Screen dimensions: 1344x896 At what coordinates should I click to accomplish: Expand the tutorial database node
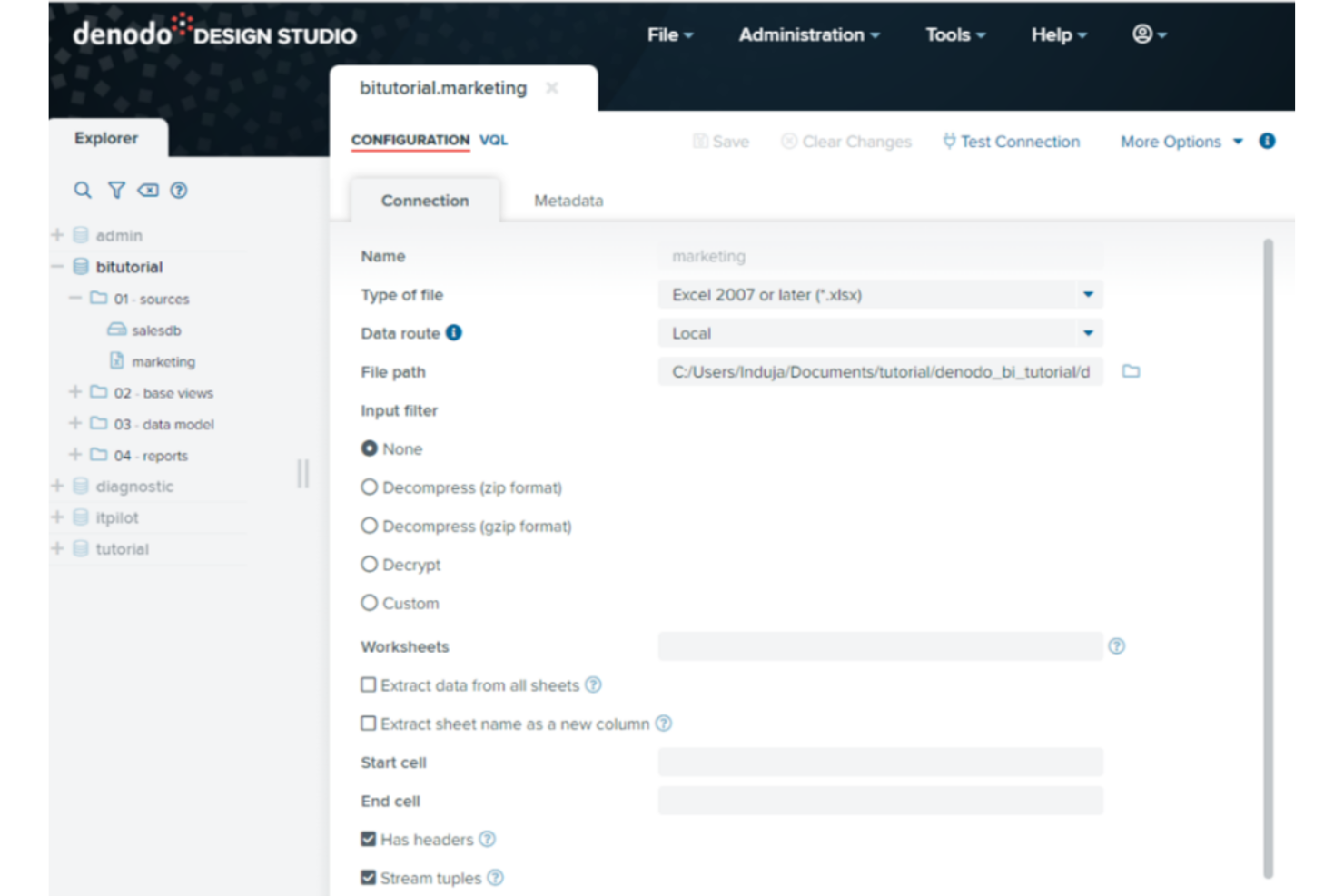(x=58, y=548)
